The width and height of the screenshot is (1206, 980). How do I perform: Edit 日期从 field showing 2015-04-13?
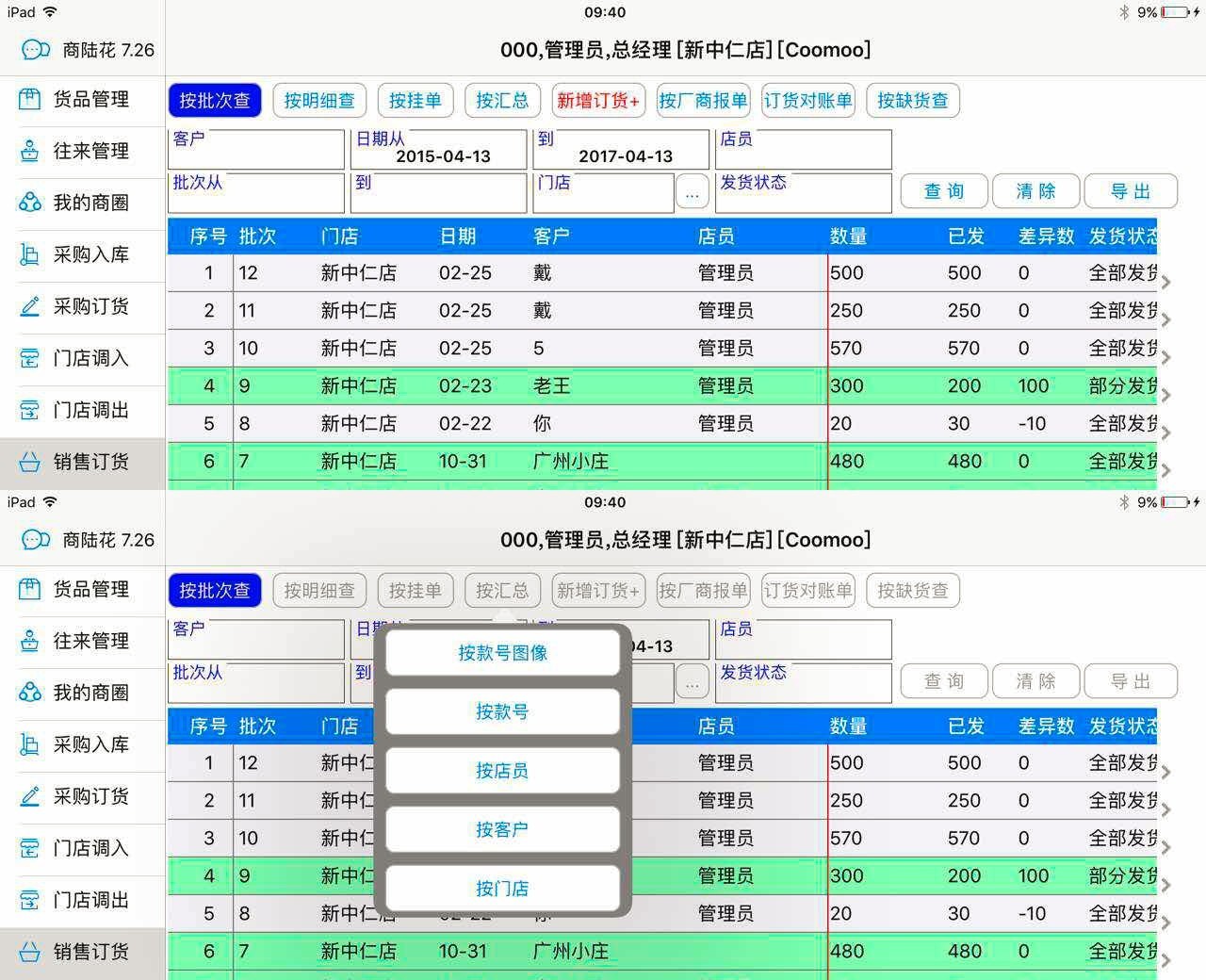(439, 150)
